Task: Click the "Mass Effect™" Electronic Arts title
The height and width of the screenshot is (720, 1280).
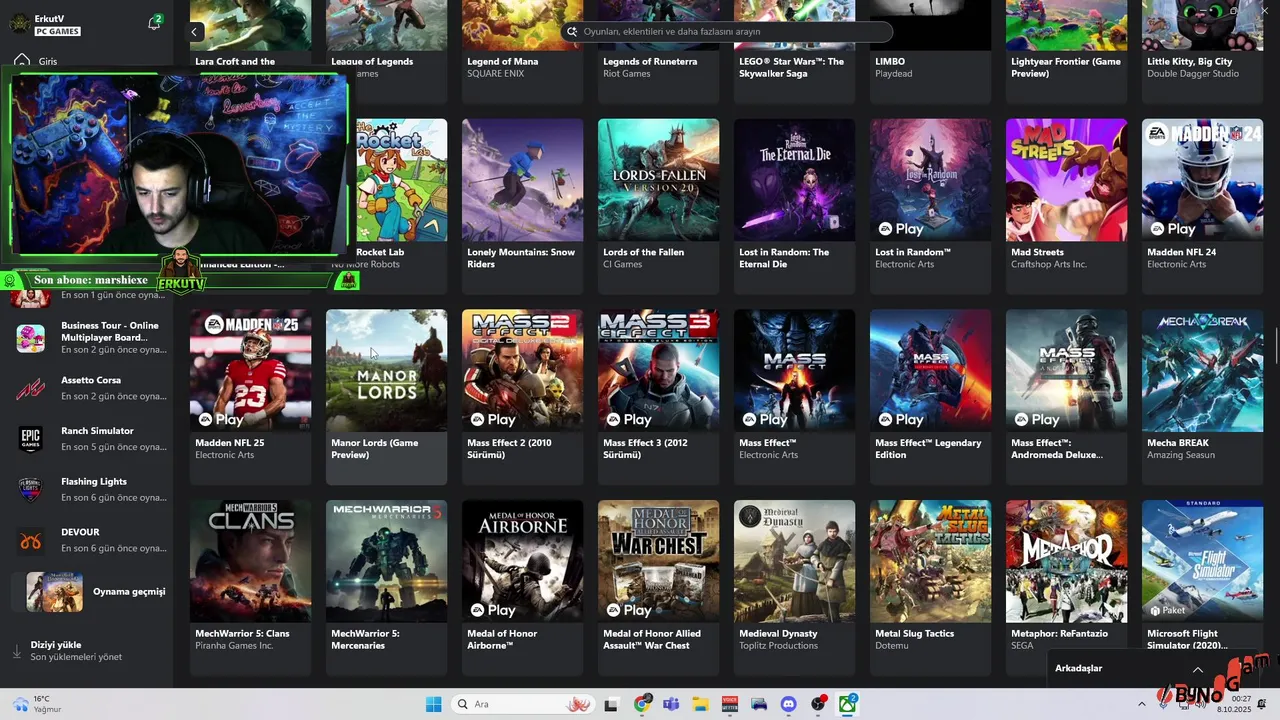Action: [x=768, y=443]
